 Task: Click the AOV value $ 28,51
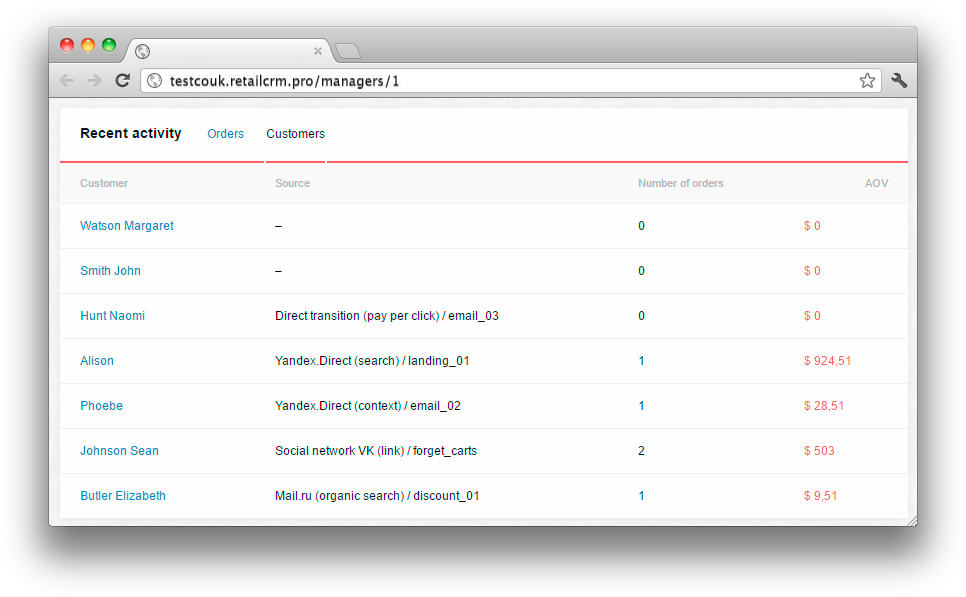[x=824, y=405]
